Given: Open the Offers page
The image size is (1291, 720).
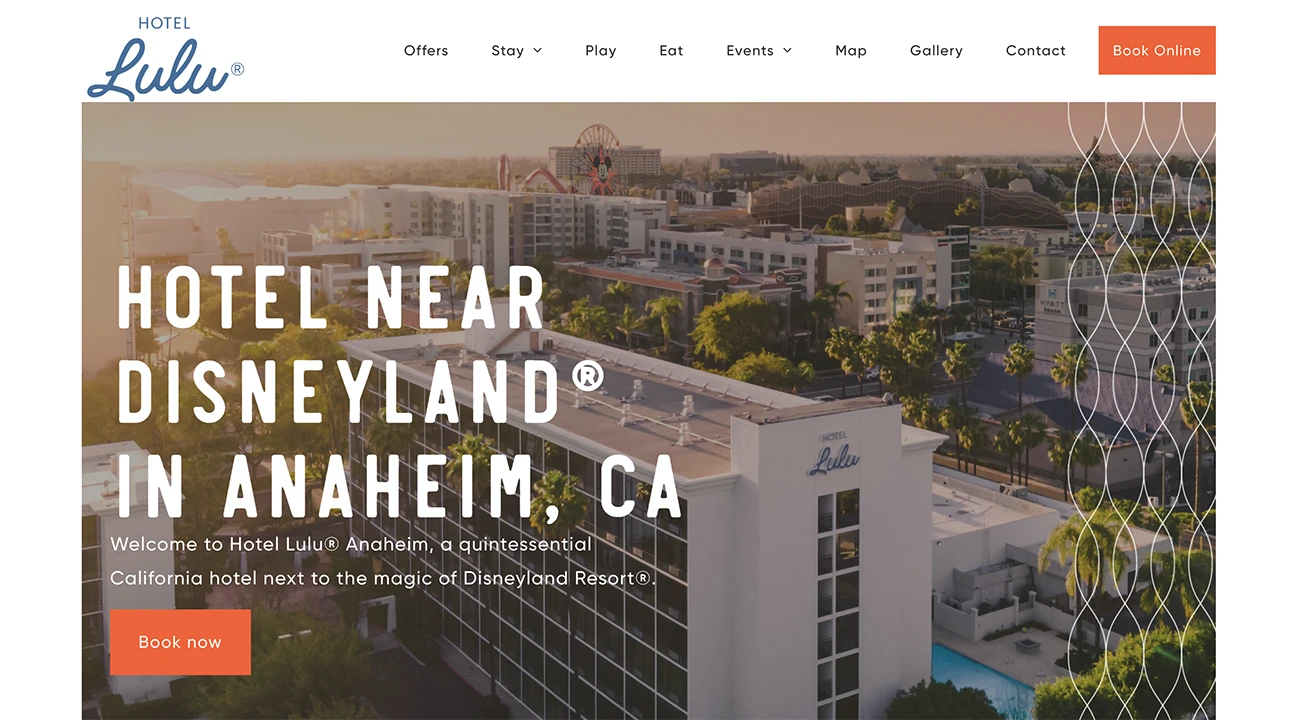Looking at the screenshot, I should point(426,51).
